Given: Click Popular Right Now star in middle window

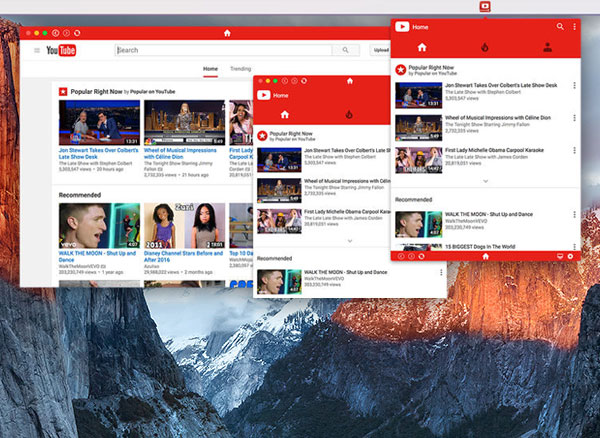Looking at the screenshot, I should point(262,136).
